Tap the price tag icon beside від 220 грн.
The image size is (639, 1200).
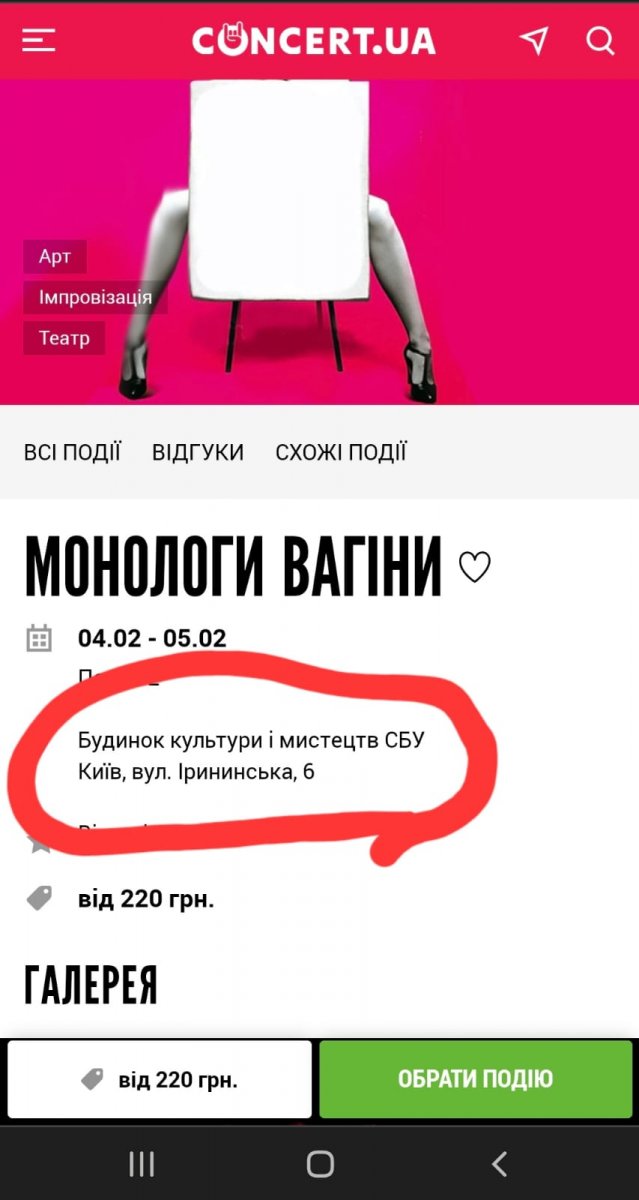tap(39, 898)
